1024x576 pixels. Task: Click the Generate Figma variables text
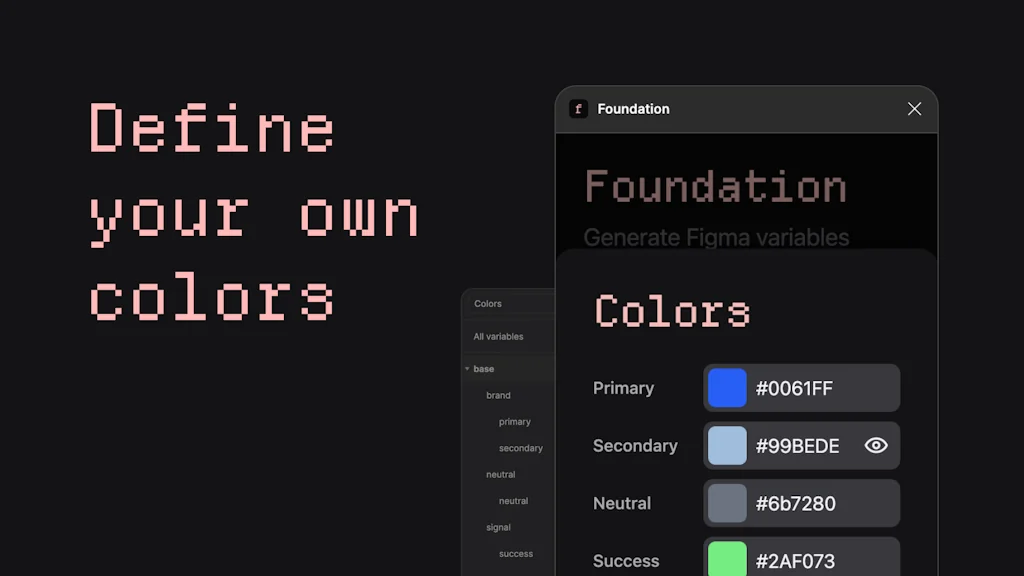(716, 238)
